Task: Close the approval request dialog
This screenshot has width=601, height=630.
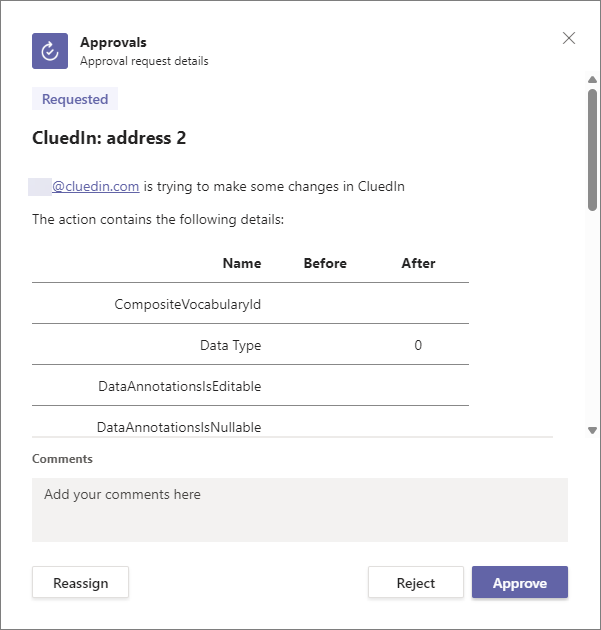Action: (569, 38)
